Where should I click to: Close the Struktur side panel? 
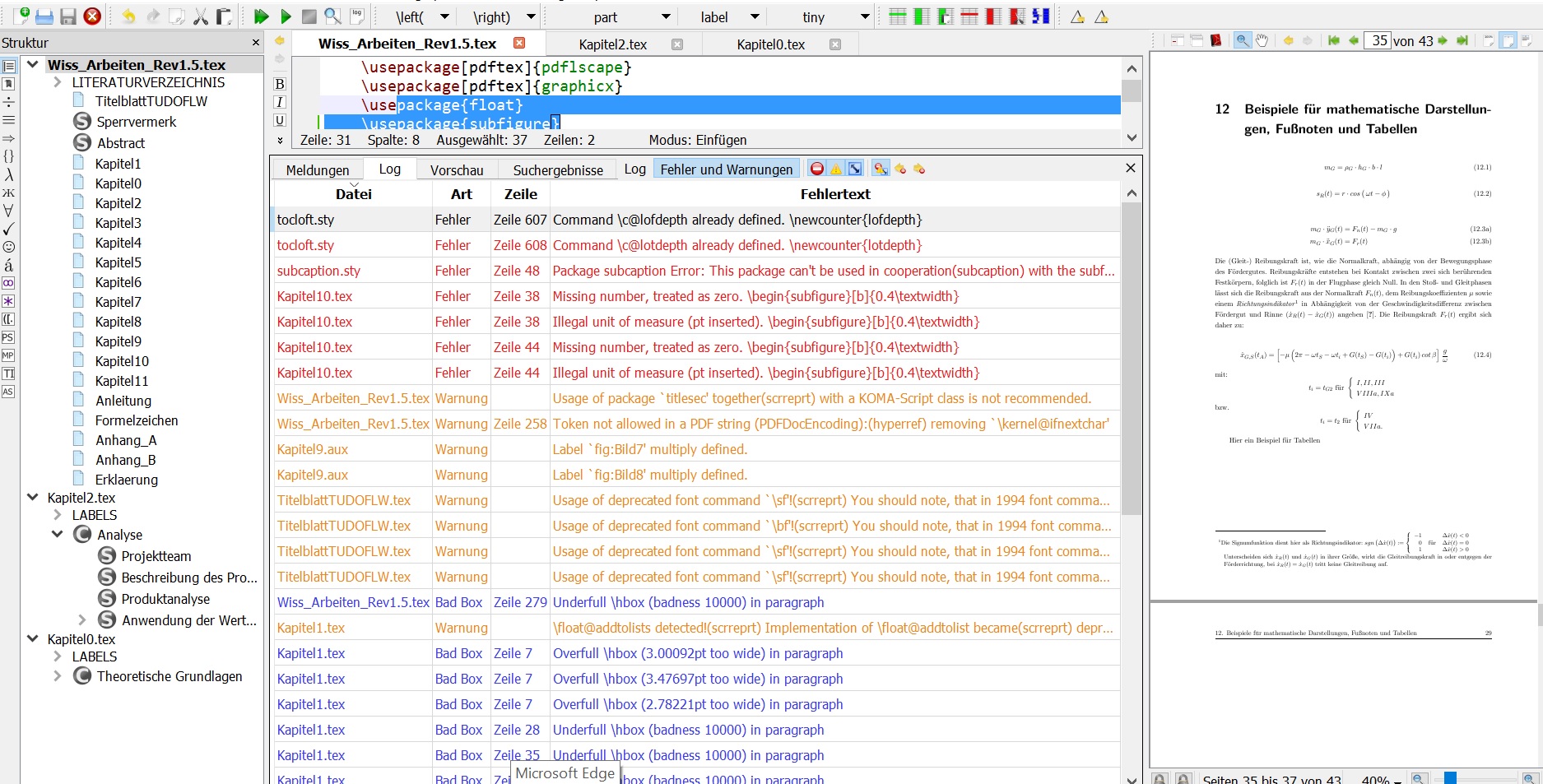(256, 43)
